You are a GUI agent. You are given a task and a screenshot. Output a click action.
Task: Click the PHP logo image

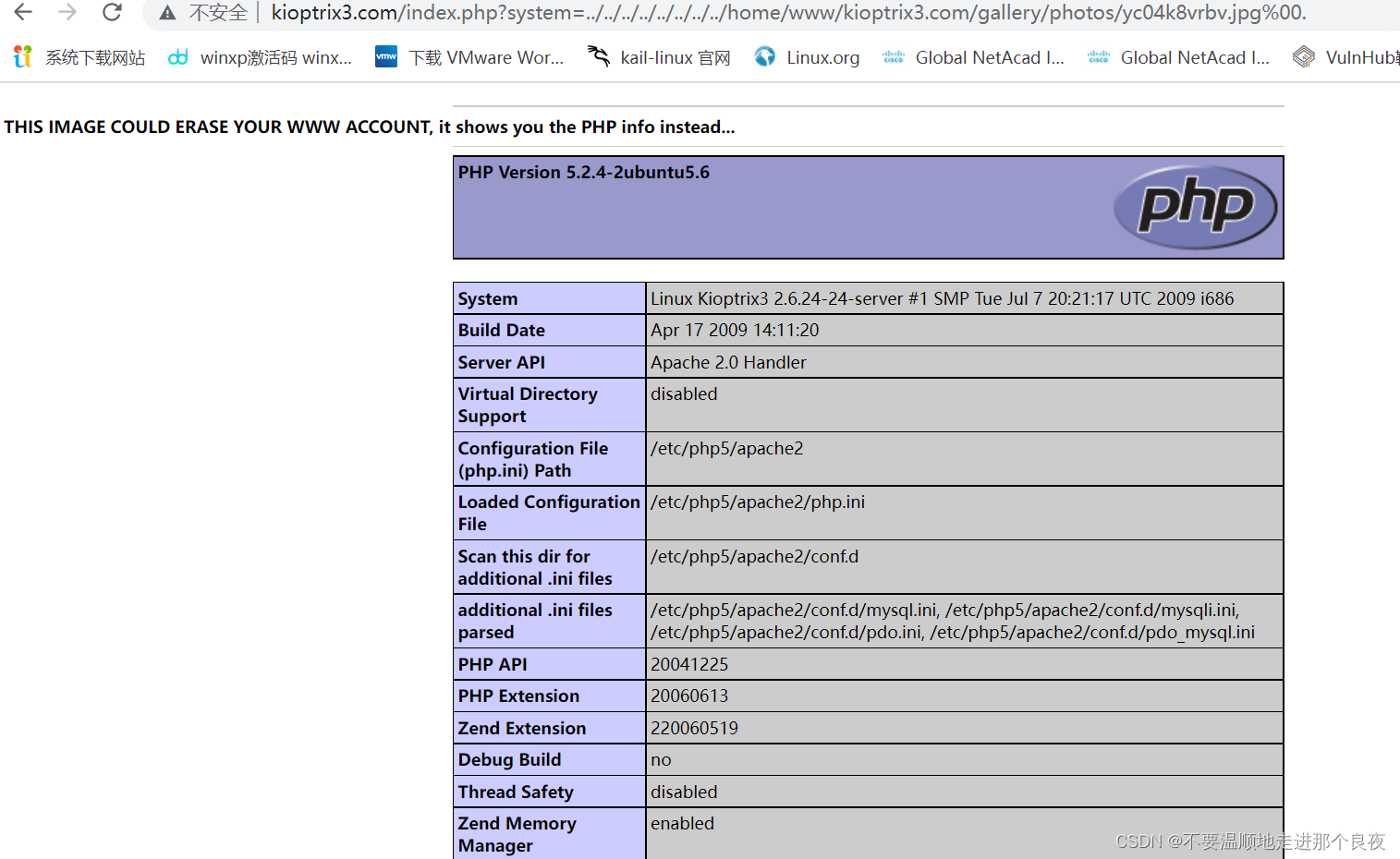point(1195,207)
